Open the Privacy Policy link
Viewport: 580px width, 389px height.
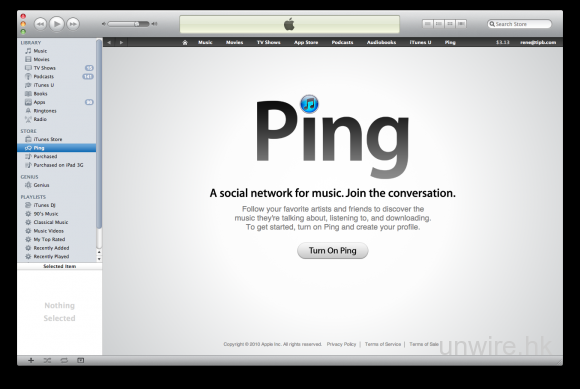[x=341, y=344]
